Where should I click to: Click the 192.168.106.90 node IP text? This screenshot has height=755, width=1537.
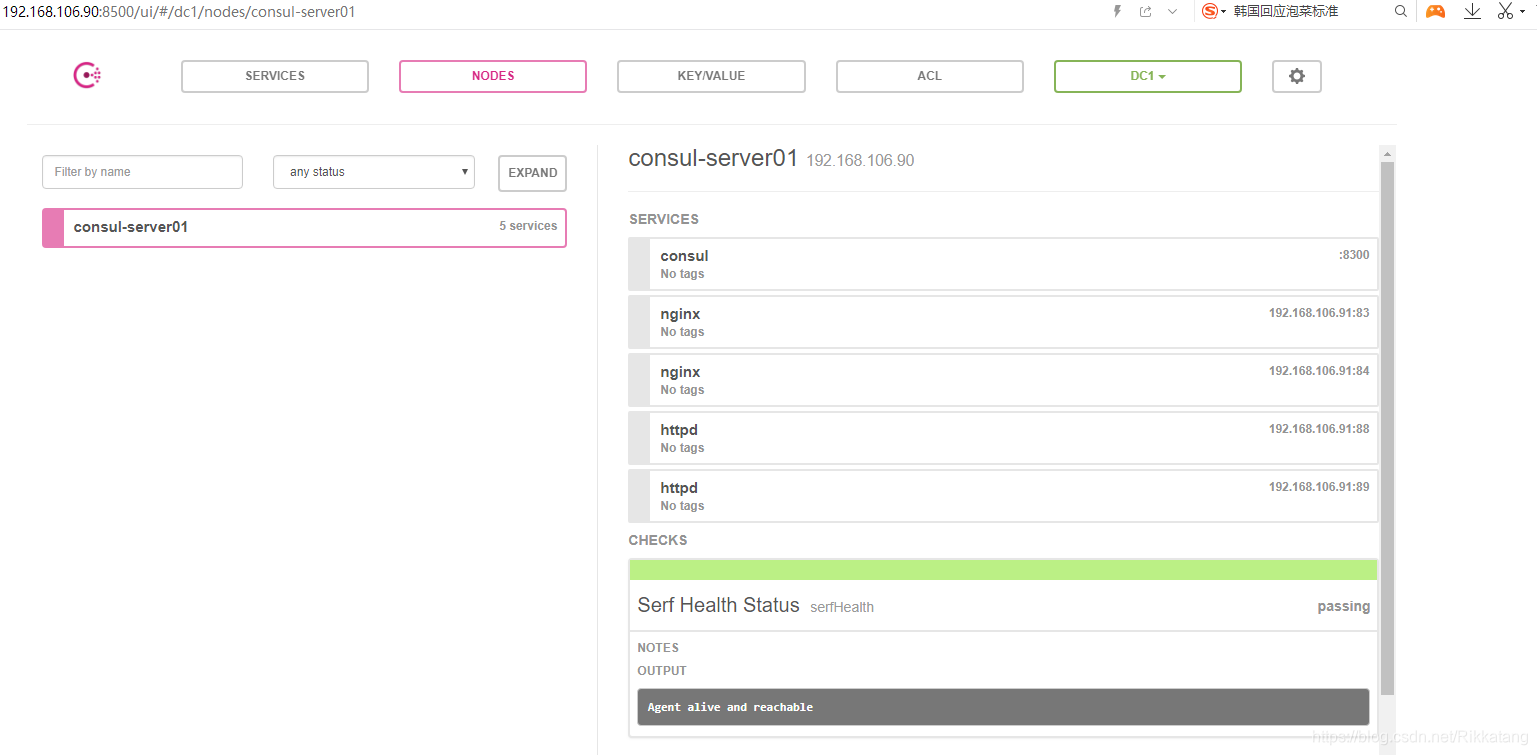(x=860, y=161)
